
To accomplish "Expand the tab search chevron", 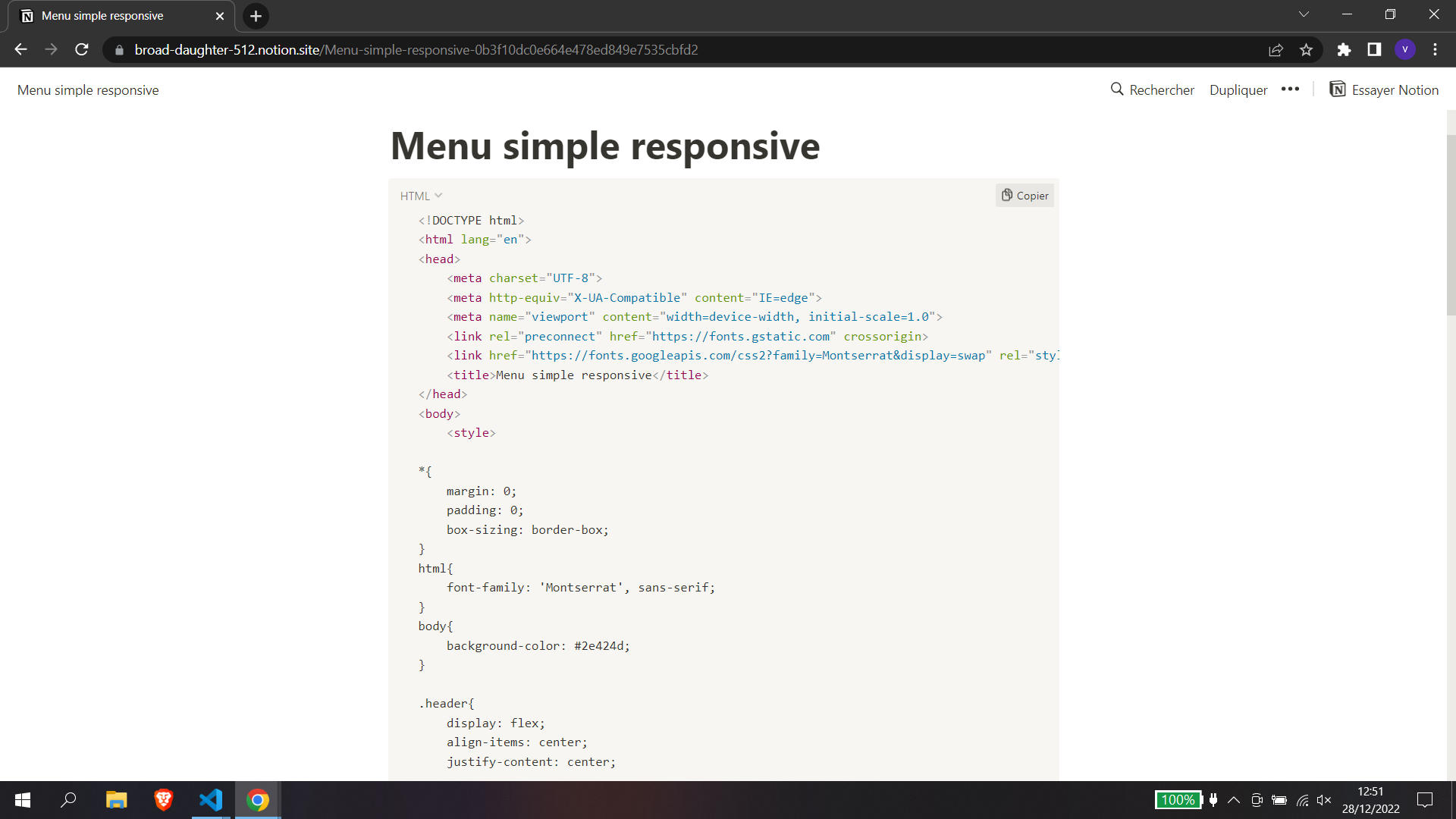I will (1304, 14).
